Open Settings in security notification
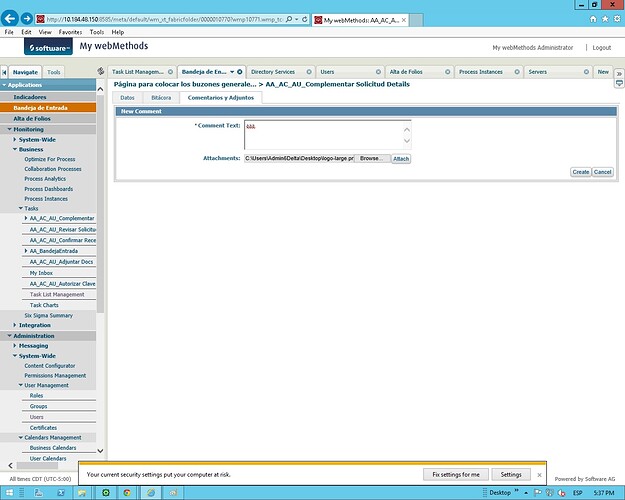This screenshot has width=625, height=500. point(511,474)
